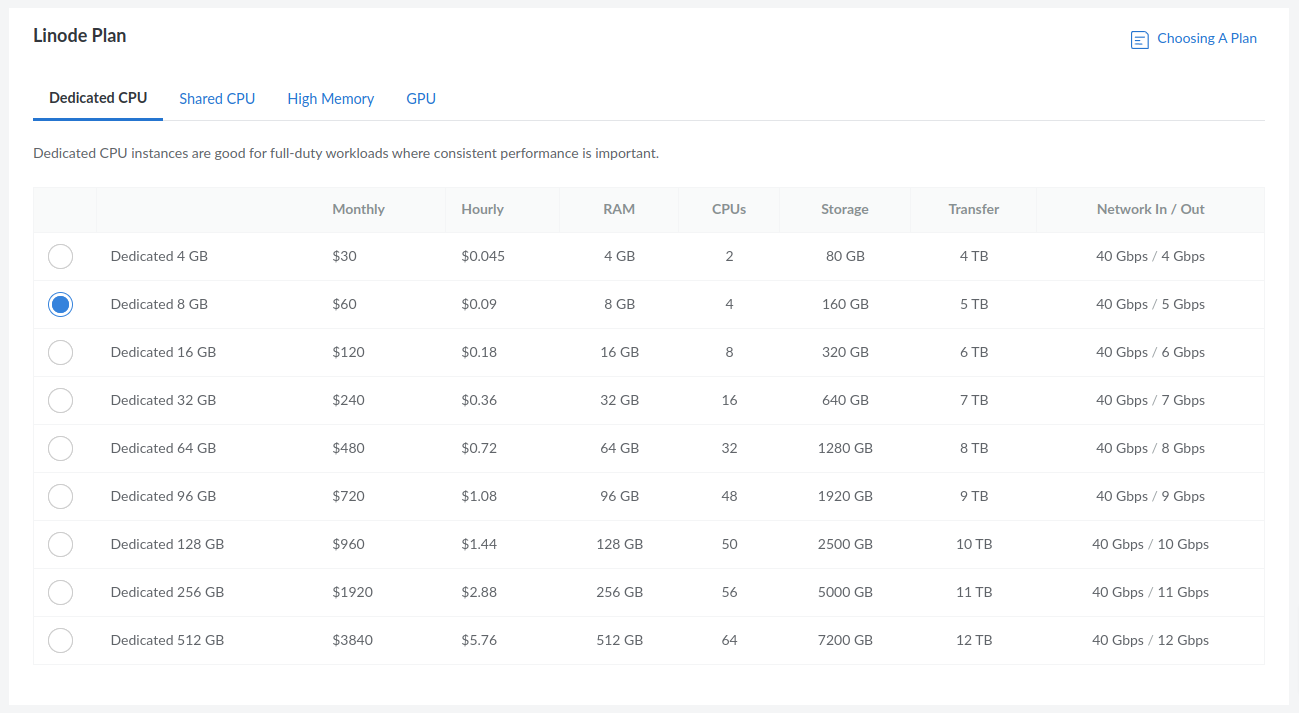Screen dimensions: 1299x713
Task: Click the 56 CPUs value
Action: tap(729, 592)
